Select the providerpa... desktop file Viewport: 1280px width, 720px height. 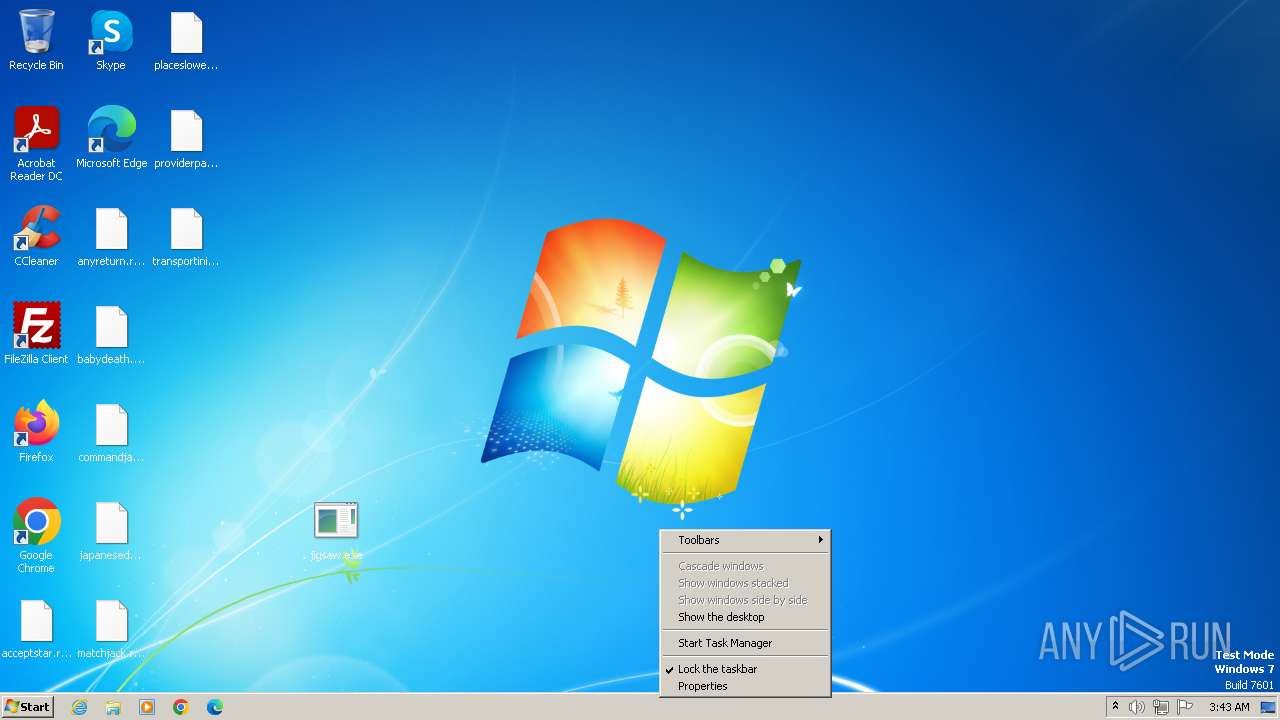[186, 138]
